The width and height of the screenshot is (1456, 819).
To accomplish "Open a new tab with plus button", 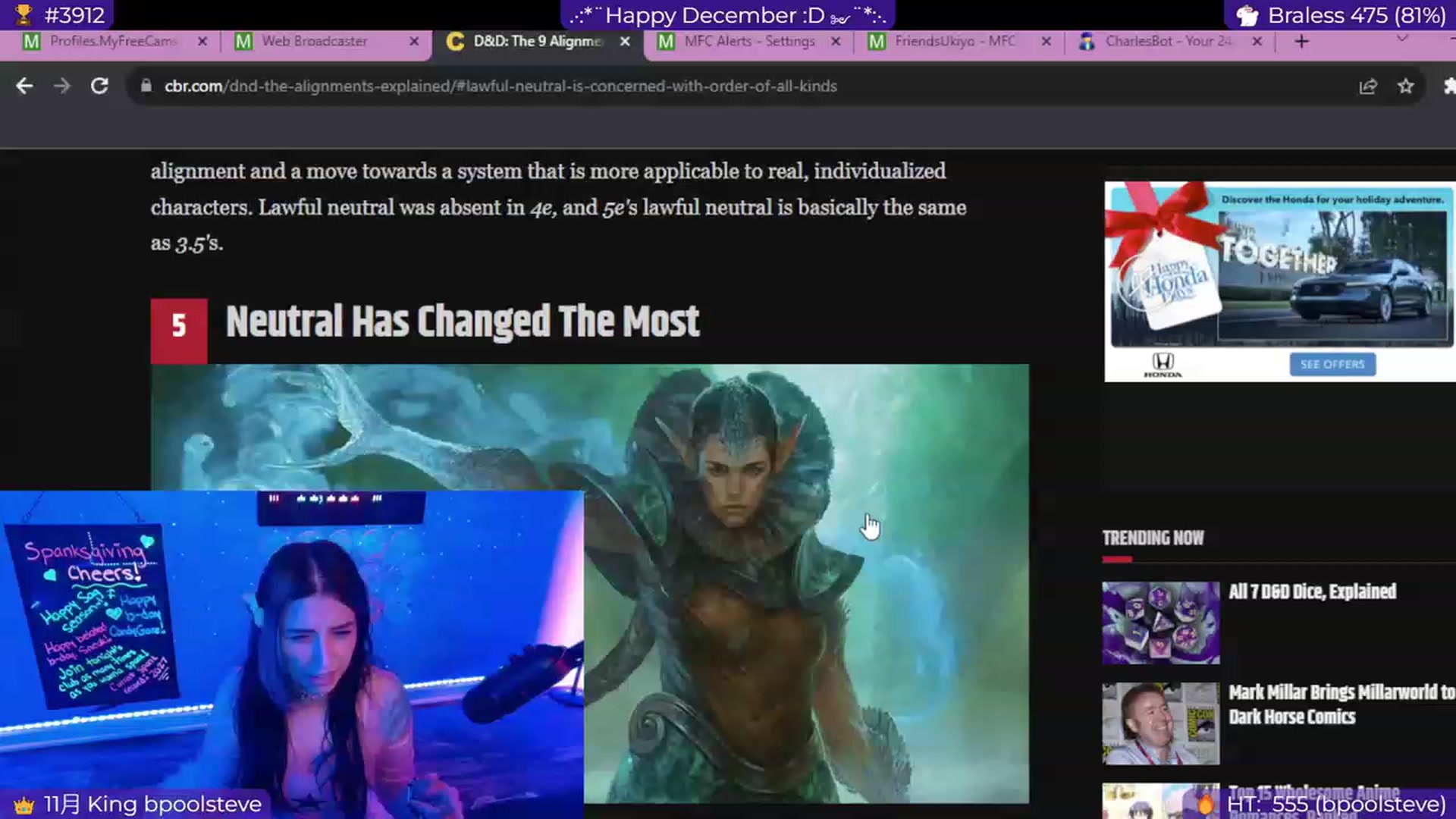I will [1302, 41].
